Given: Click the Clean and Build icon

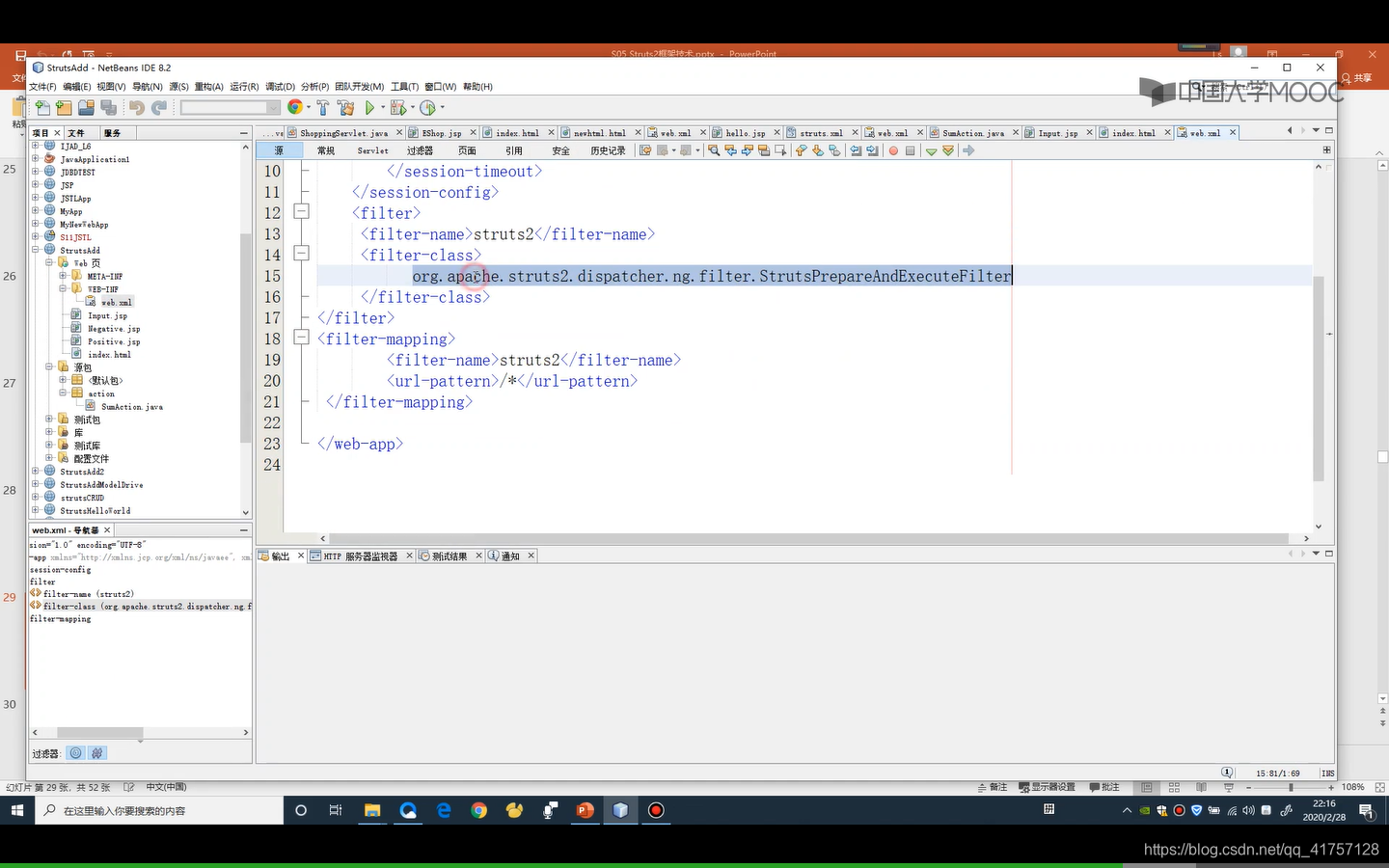Looking at the screenshot, I should pyautogui.click(x=345, y=108).
